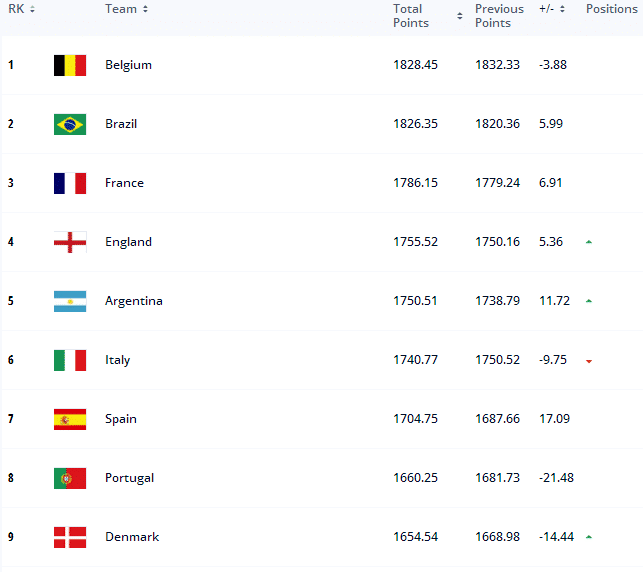Sort table by Team column

(x=126, y=9)
